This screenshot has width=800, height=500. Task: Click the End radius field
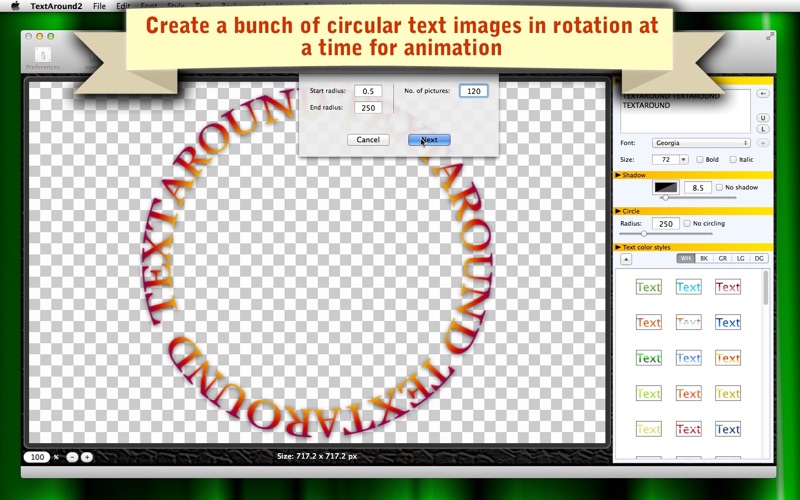368,108
